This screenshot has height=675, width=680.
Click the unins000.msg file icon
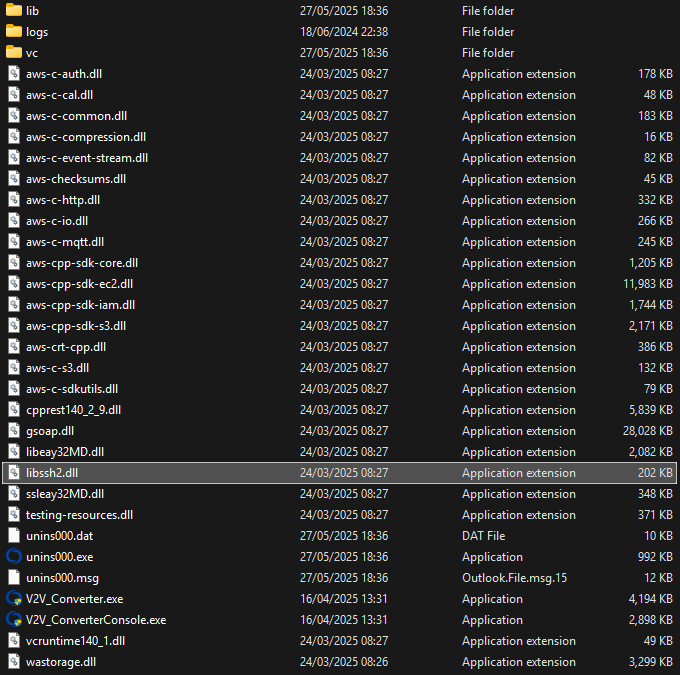tap(14, 577)
